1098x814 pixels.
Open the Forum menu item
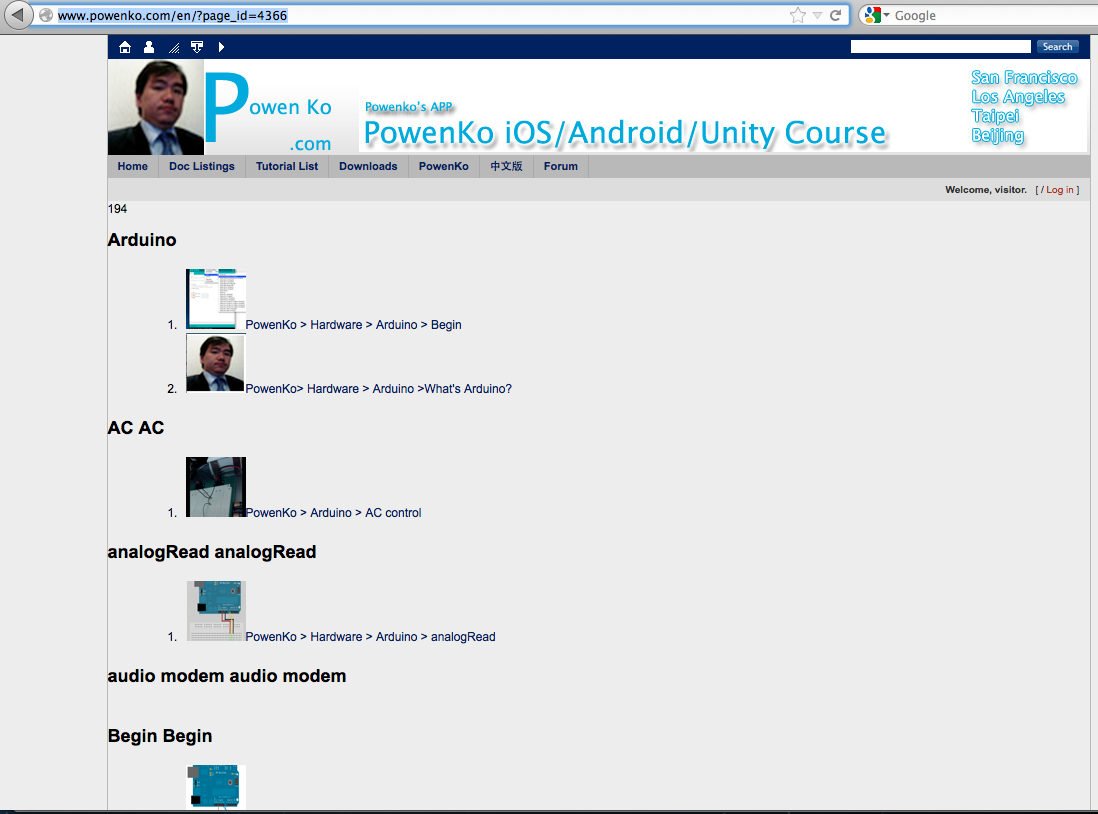pyautogui.click(x=561, y=166)
